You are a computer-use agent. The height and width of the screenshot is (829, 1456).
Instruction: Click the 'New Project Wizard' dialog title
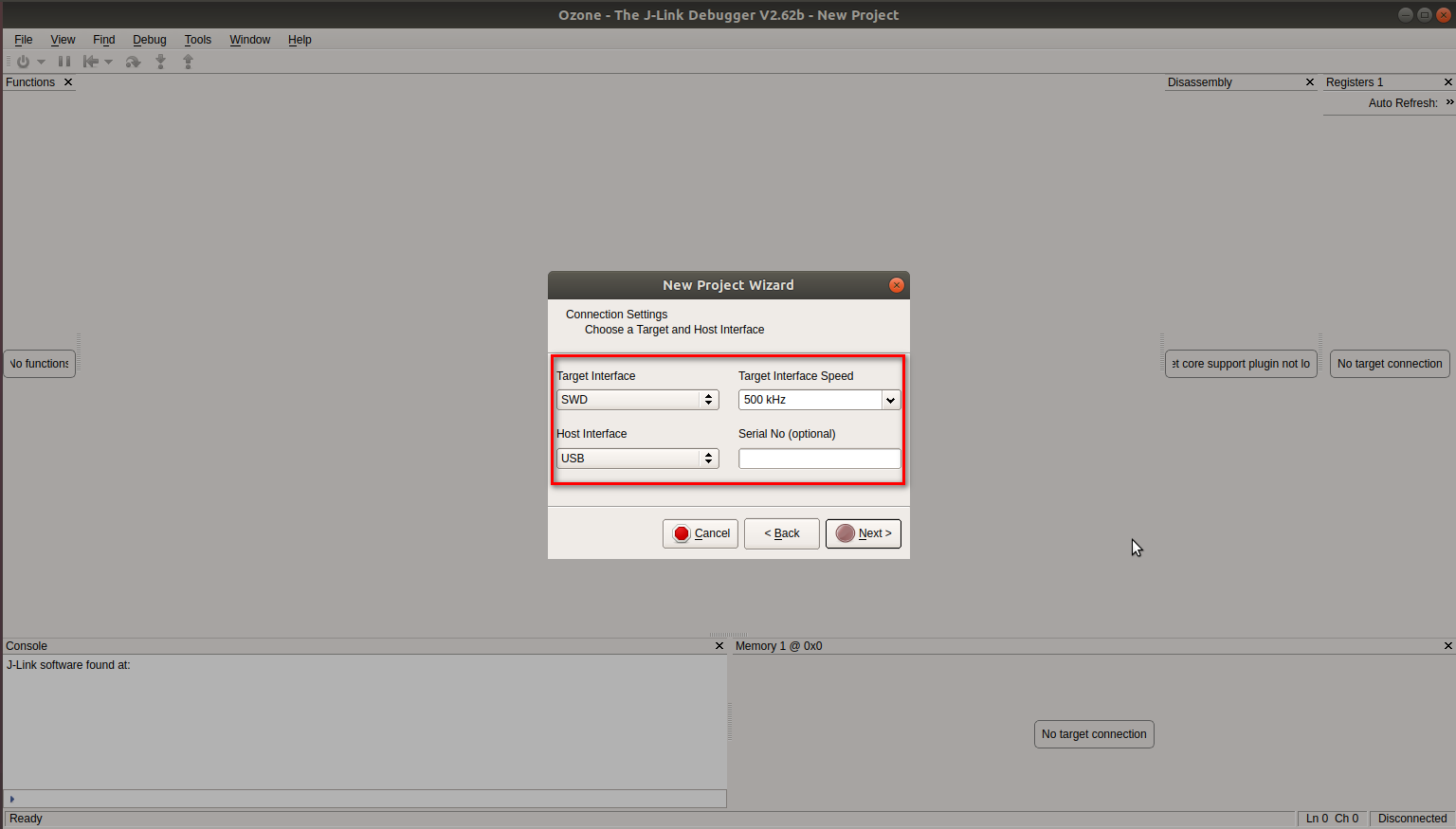[728, 285]
